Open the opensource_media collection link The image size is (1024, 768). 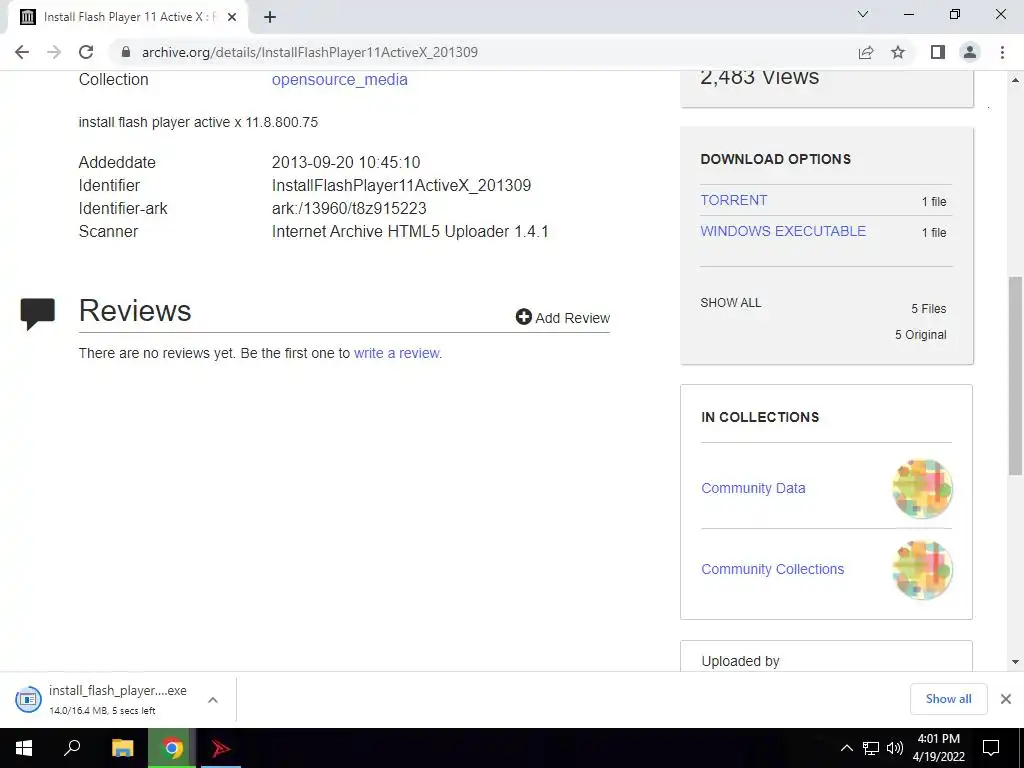(x=340, y=80)
